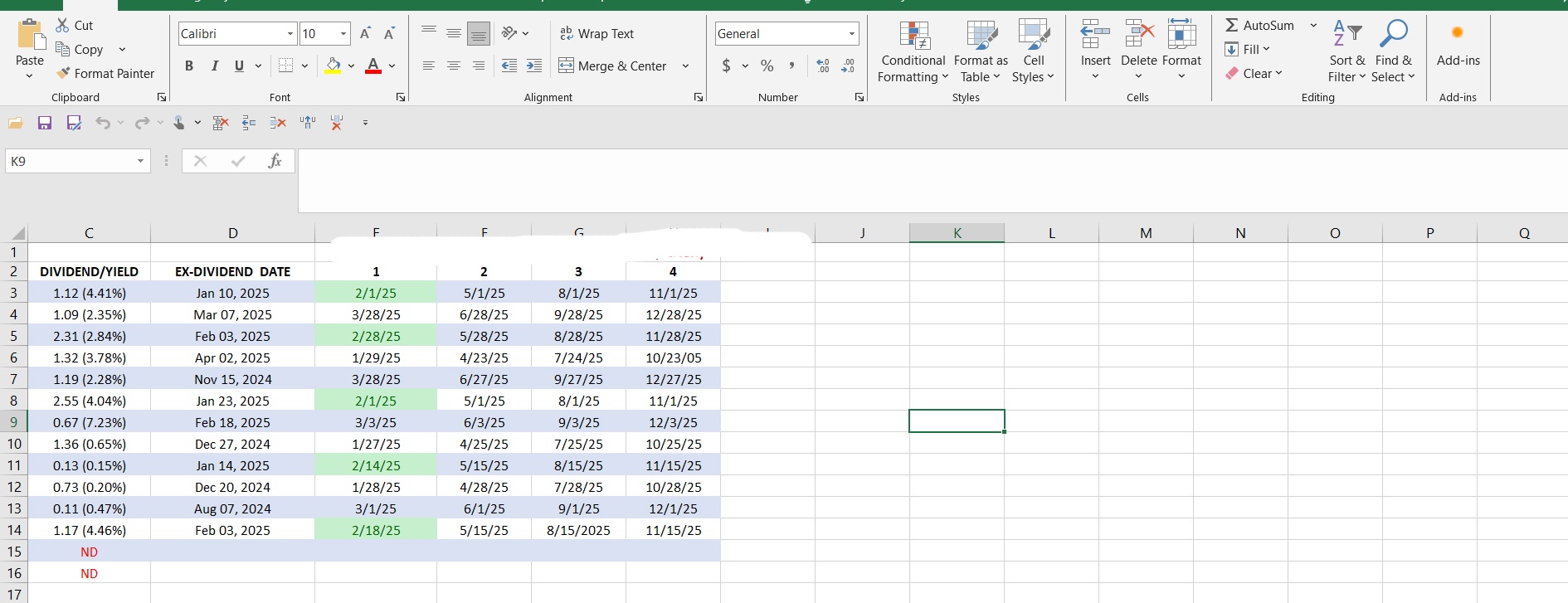Increase font size with the larger A icon
Screen dimensions: 1568x603
coord(365,33)
